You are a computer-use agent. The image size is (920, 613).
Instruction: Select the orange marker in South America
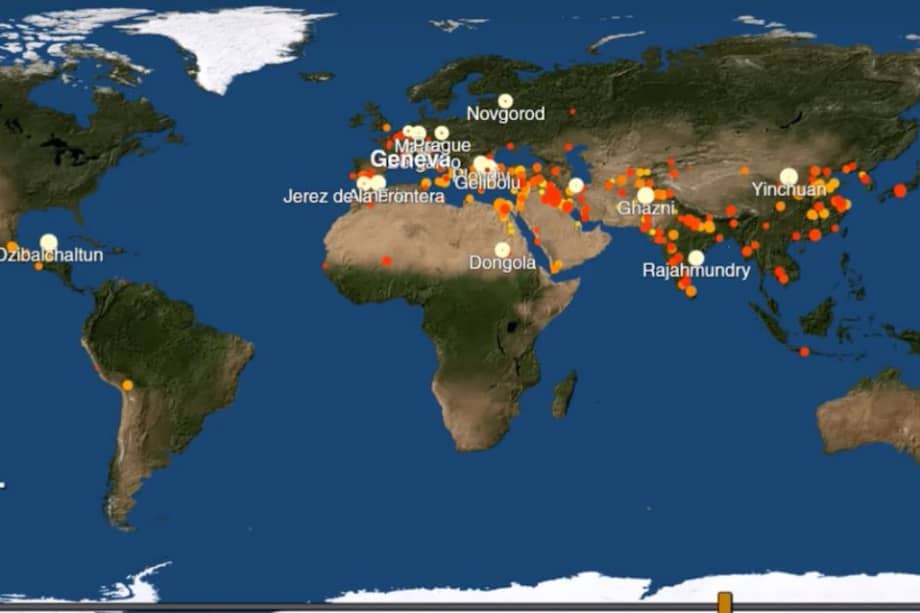click(128, 385)
